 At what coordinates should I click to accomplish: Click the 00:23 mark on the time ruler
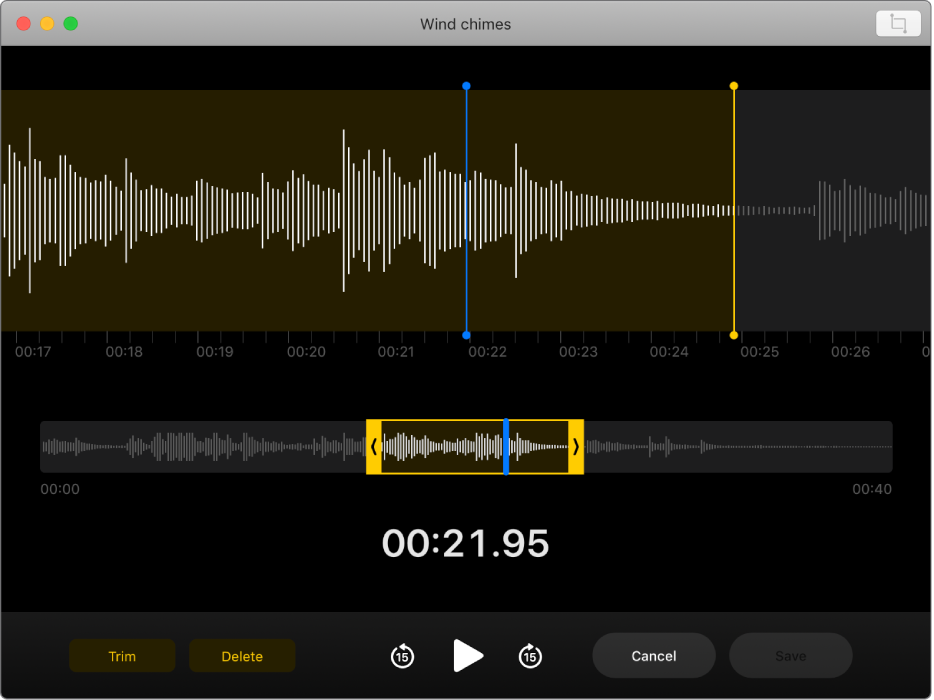(x=578, y=352)
